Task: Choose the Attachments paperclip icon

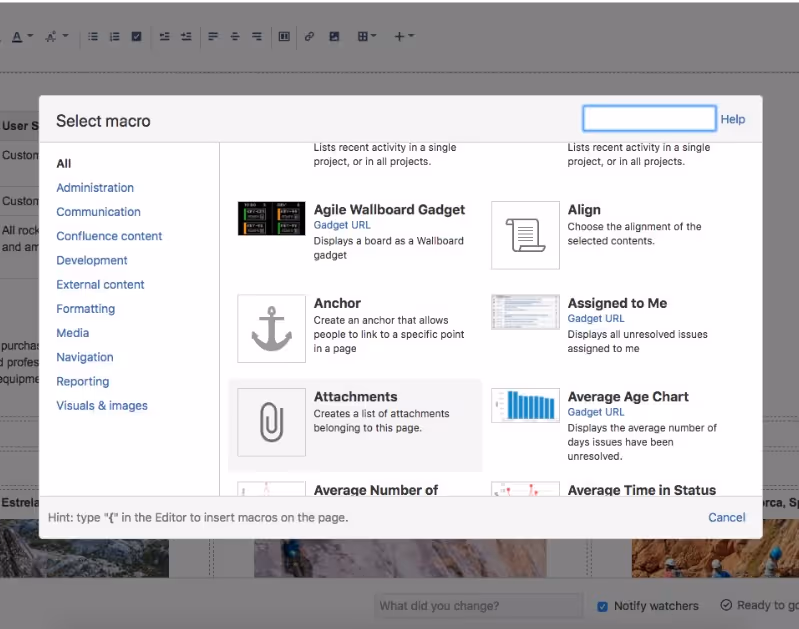Action: coord(272,422)
